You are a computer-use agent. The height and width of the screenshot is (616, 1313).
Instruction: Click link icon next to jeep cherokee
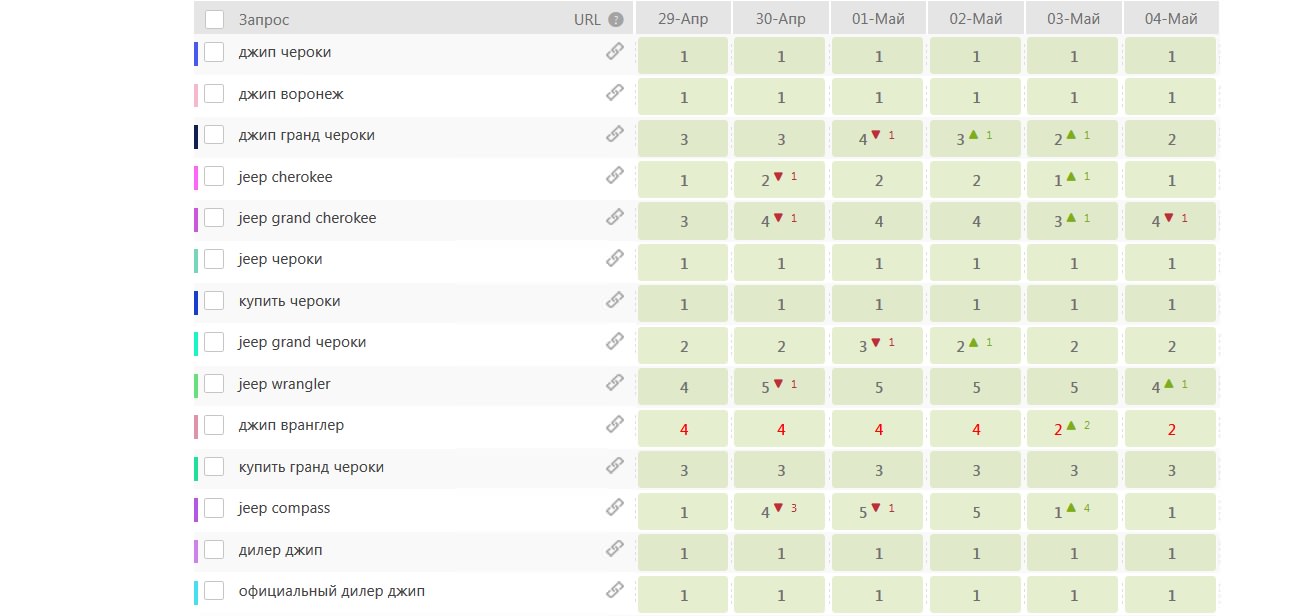pos(615,175)
